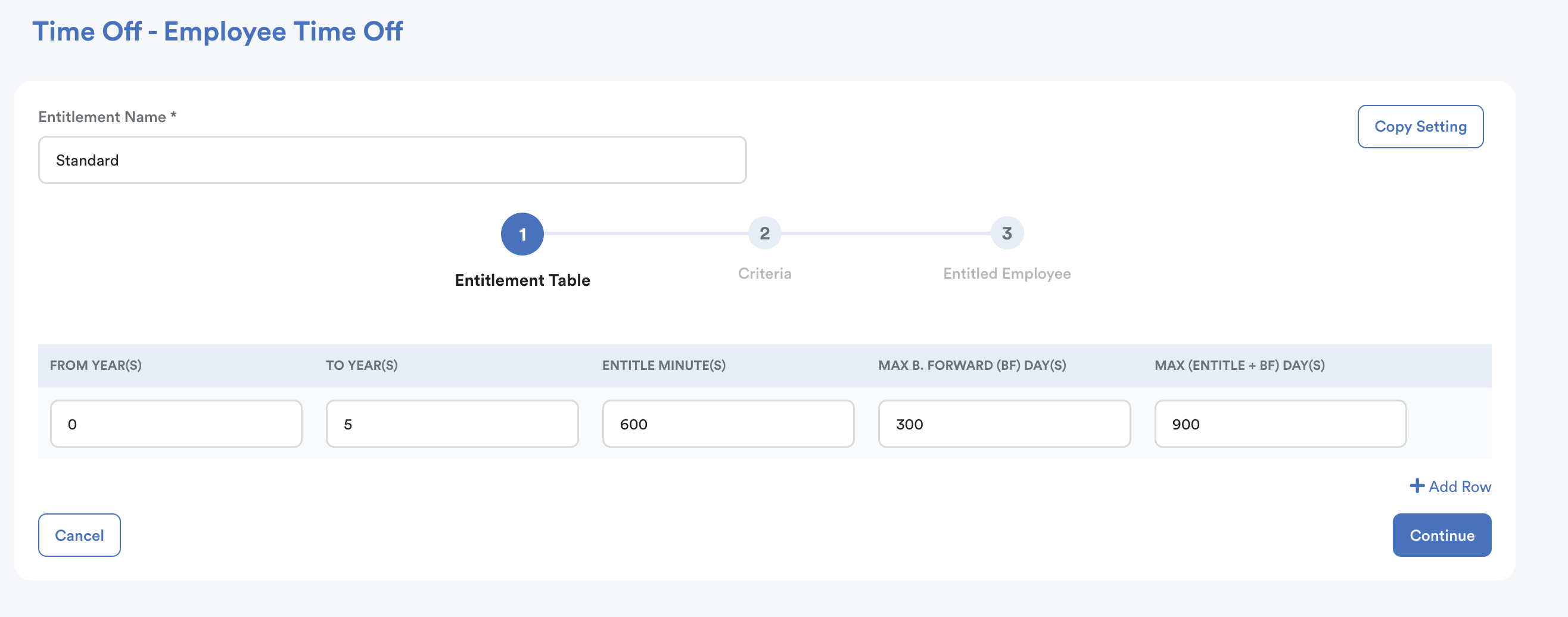
Task: Edit the Max B. Forward field showing 300
Action: 1004,423
